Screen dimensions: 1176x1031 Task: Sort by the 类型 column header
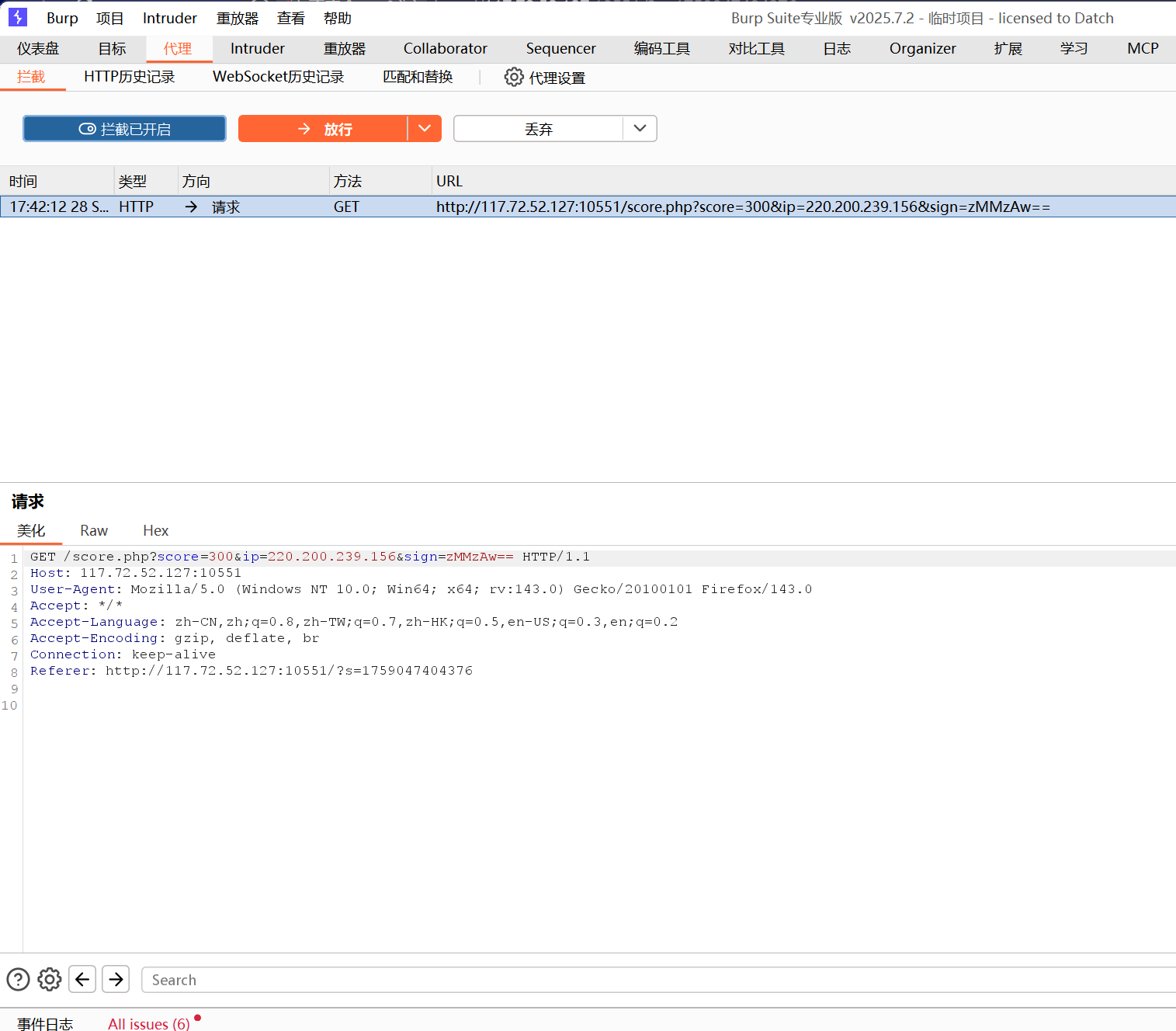[x=146, y=181]
